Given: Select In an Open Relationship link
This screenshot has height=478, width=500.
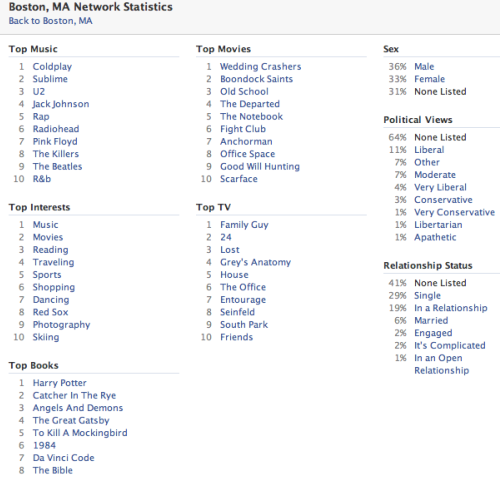Looking at the screenshot, I should click(442, 364).
